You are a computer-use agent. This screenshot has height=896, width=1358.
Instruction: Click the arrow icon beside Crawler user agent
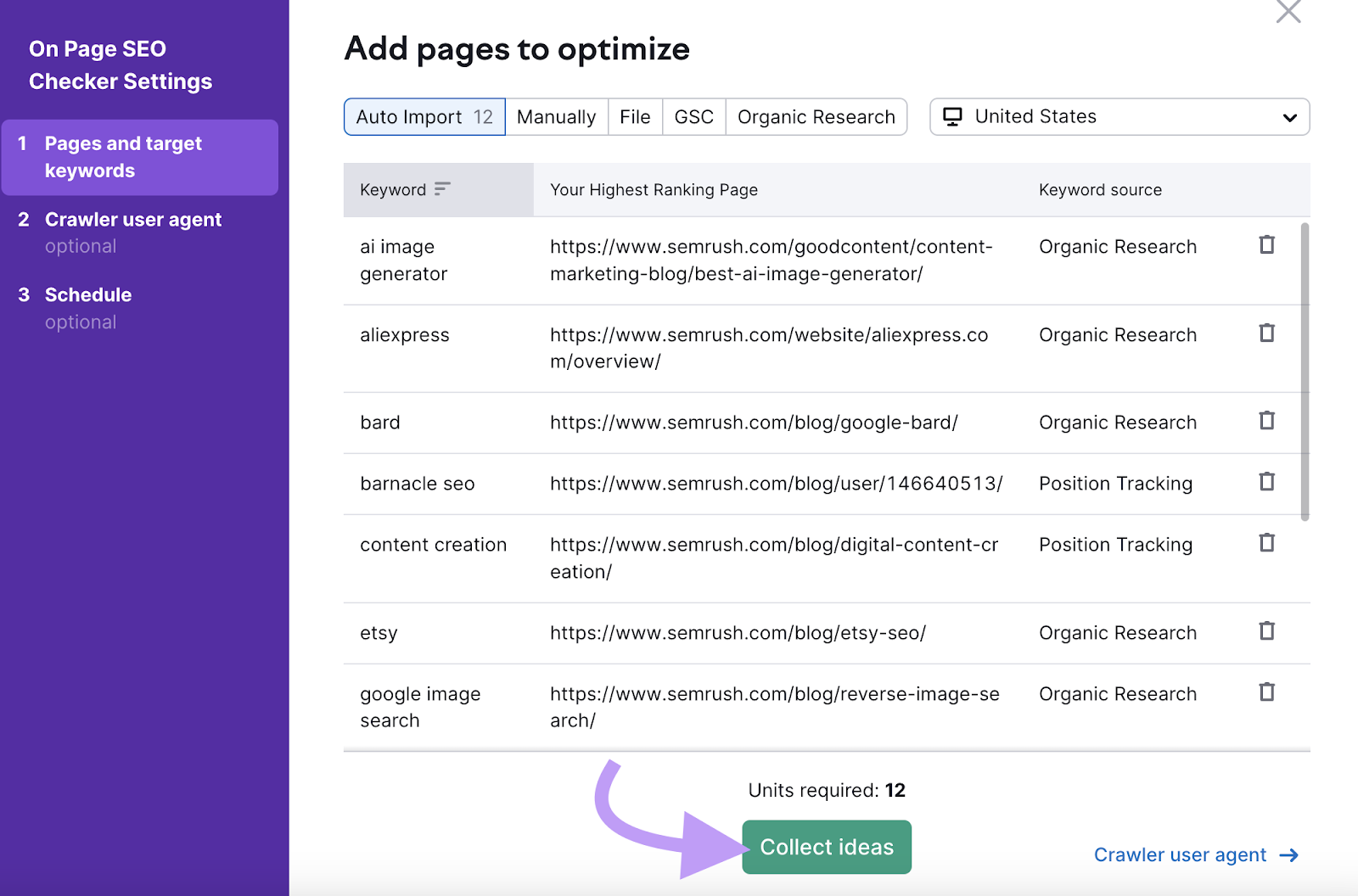point(1290,855)
